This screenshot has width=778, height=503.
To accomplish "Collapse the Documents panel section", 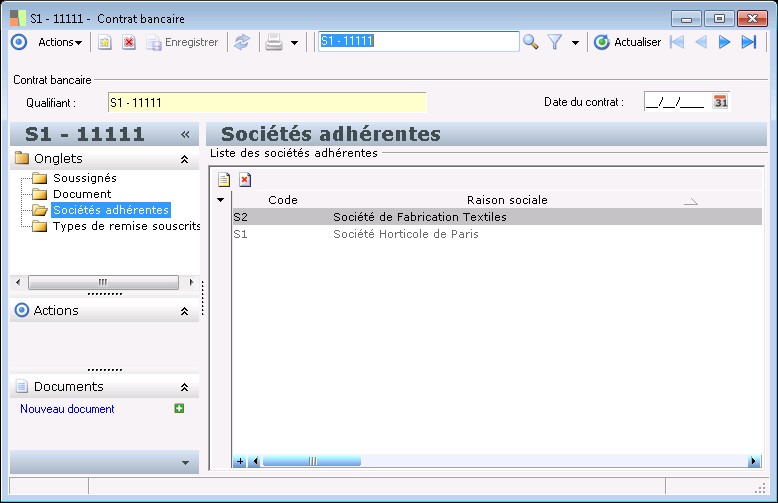I will [x=184, y=387].
